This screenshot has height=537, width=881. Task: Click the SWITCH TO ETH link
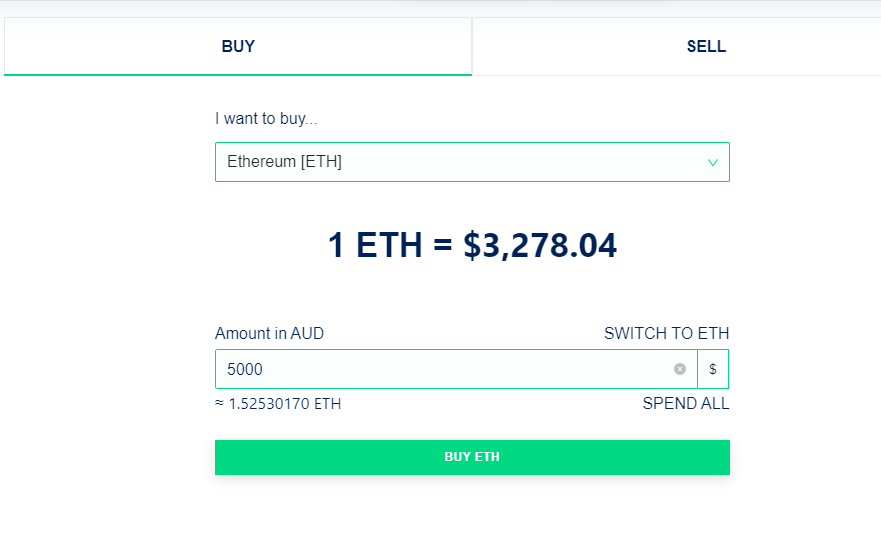pyautogui.click(x=666, y=333)
